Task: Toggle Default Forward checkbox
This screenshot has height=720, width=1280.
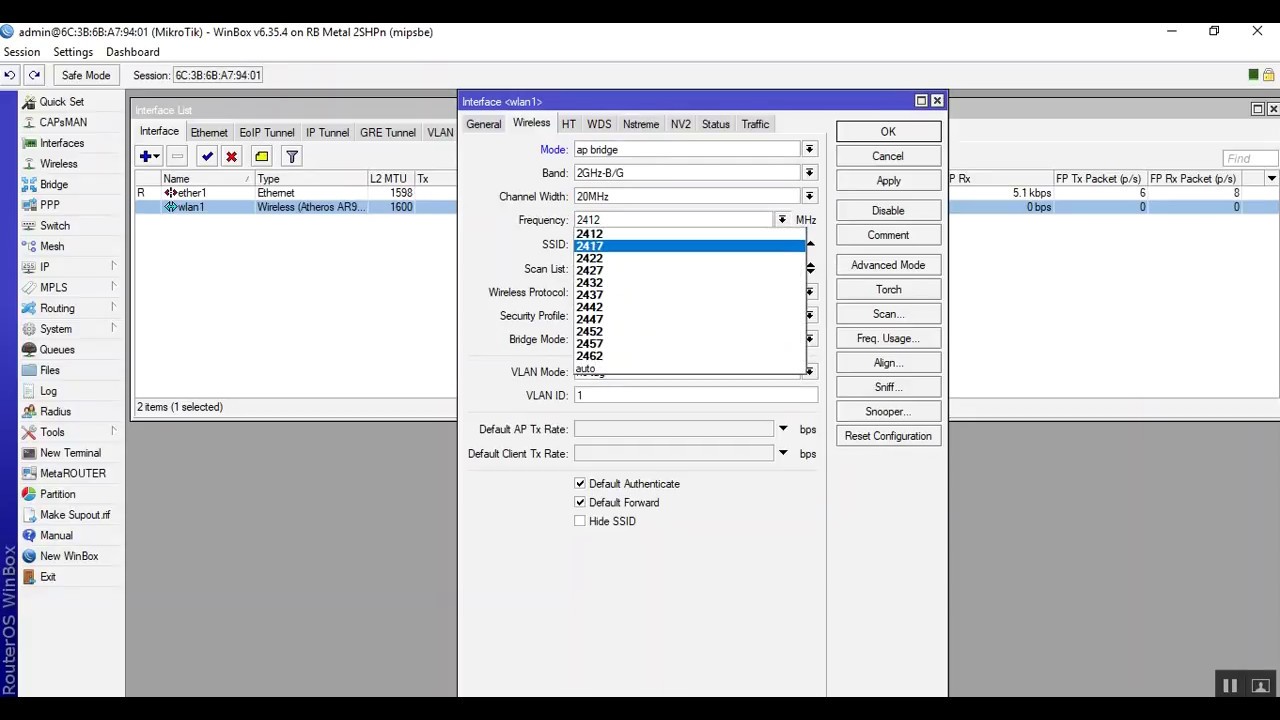Action: click(580, 503)
